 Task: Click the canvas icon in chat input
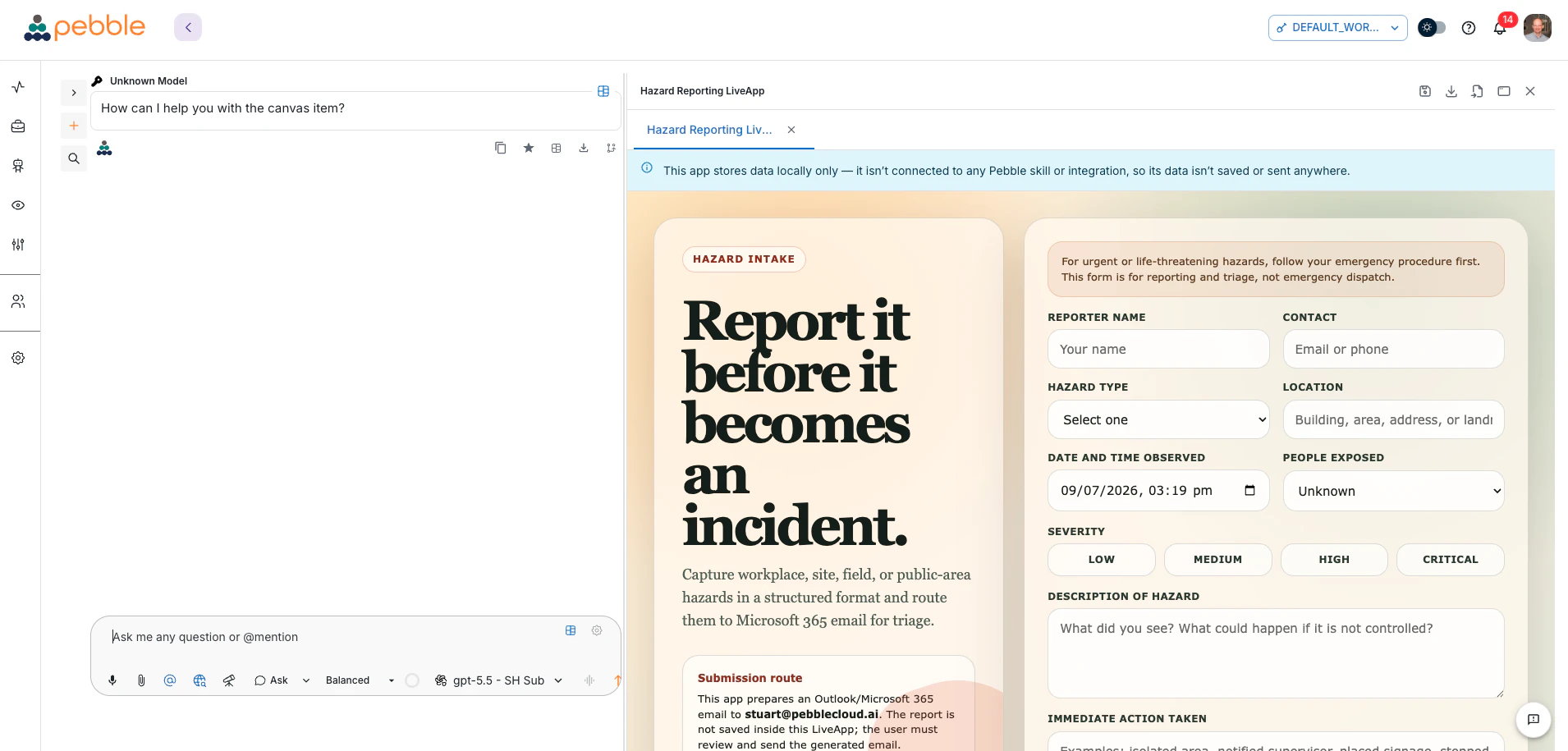pos(571,630)
